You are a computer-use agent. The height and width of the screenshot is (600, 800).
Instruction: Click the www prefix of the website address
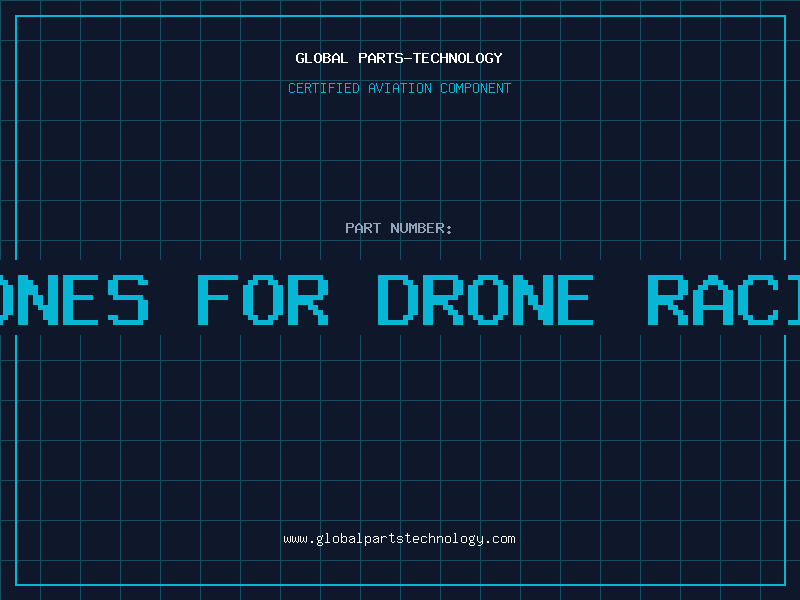pos(295,538)
